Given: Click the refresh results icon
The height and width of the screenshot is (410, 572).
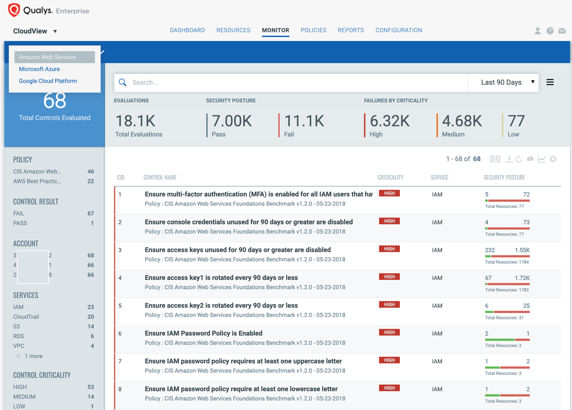Looking at the screenshot, I should point(518,159).
